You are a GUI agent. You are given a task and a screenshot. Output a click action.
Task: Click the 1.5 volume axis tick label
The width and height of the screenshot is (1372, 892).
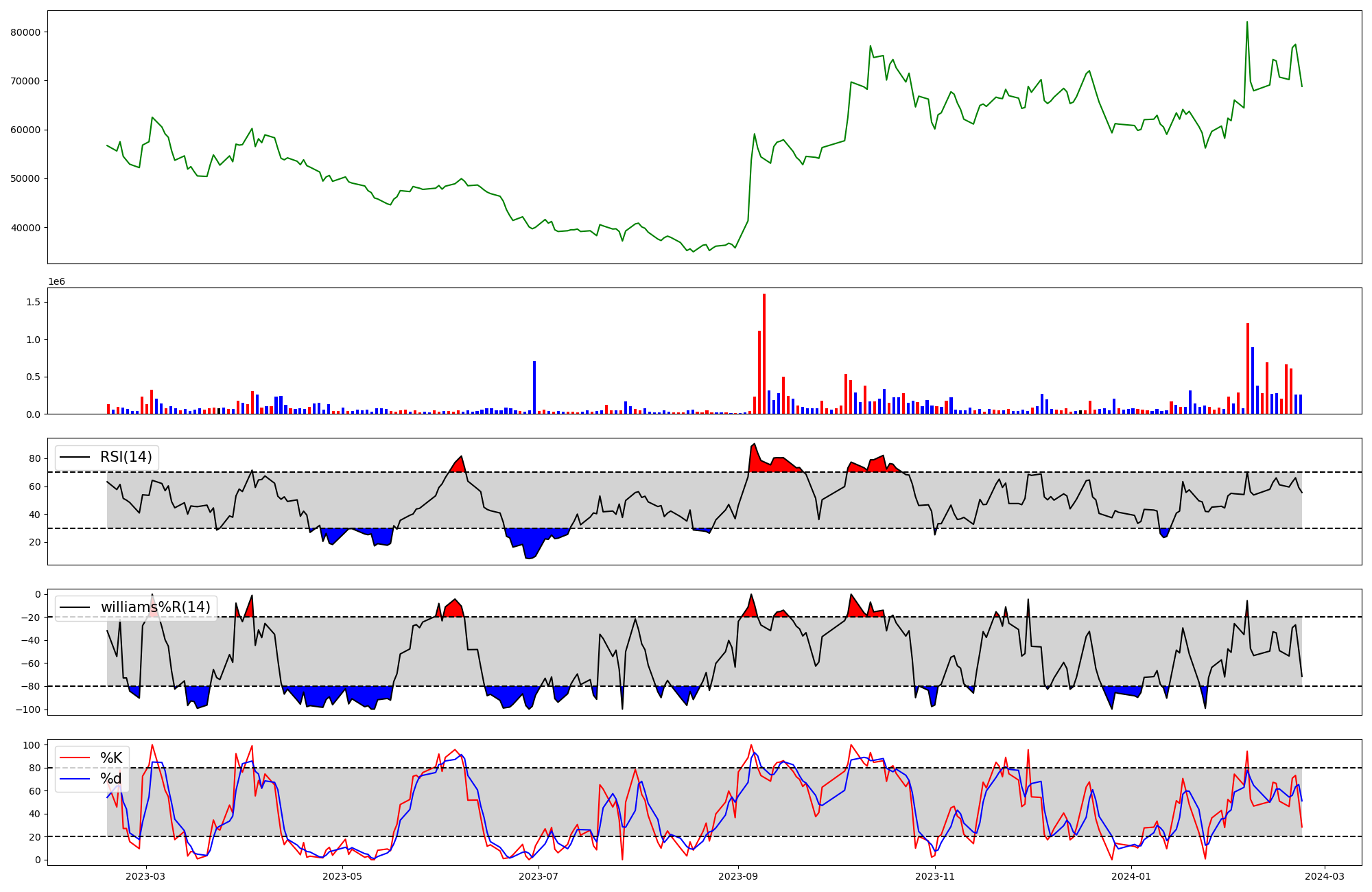34,303
